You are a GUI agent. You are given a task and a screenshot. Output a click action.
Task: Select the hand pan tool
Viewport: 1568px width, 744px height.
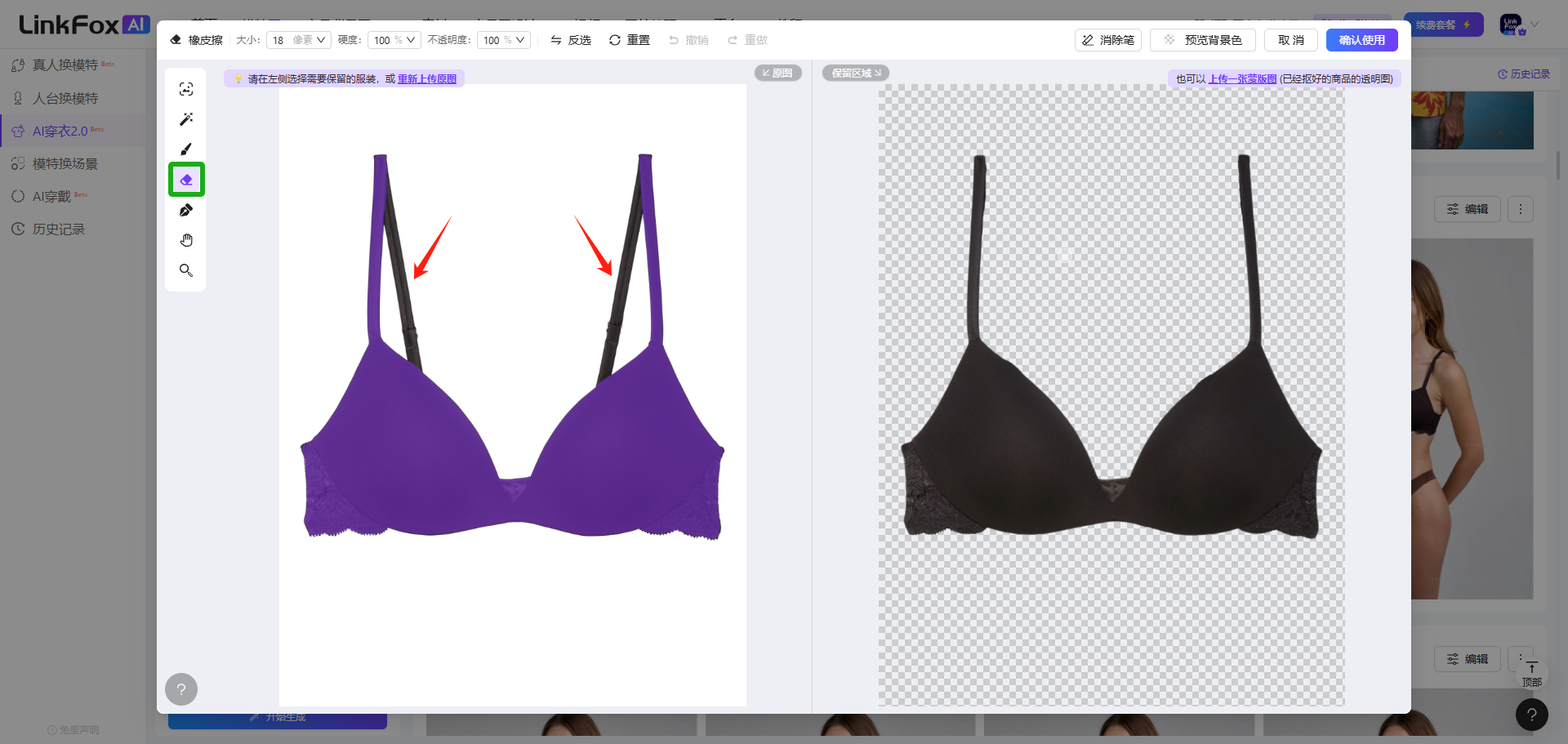[186, 240]
